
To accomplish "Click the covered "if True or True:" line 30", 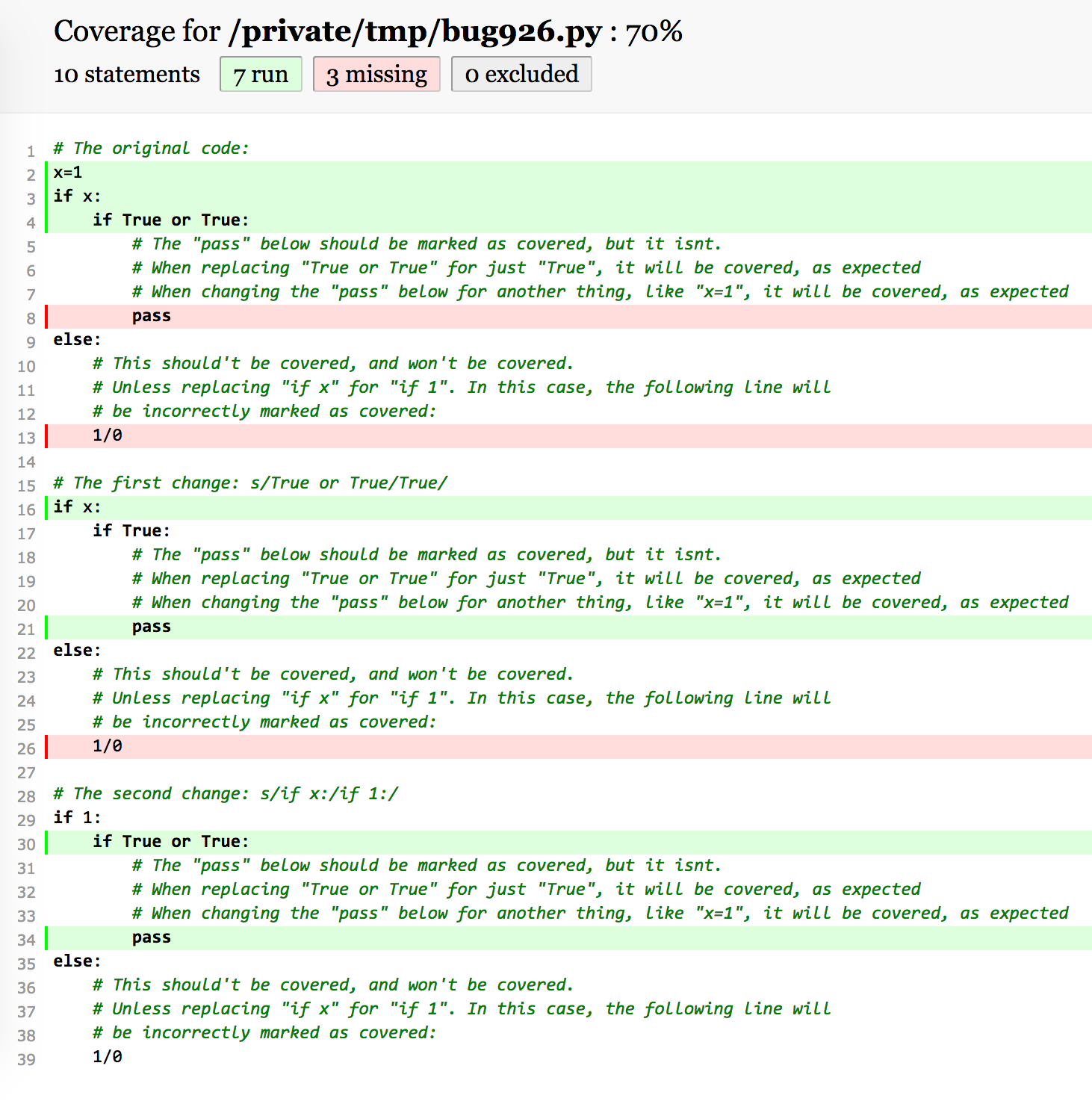I will coord(170,841).
